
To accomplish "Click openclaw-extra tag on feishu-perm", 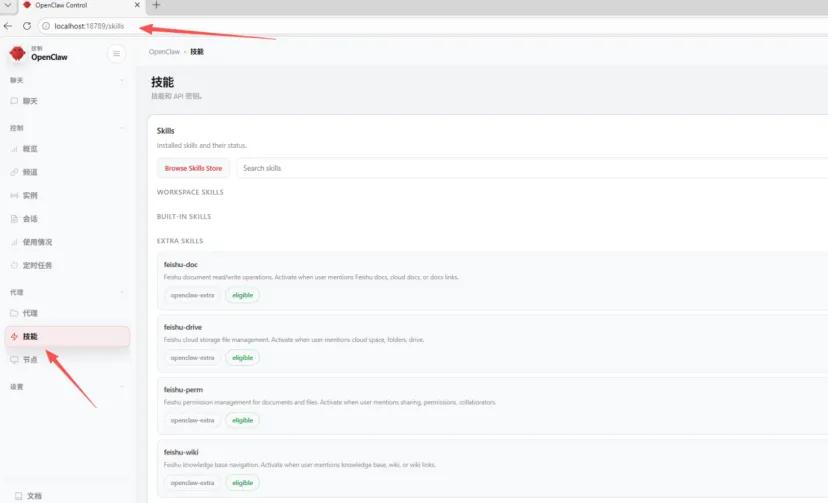I will coord(192,420).
